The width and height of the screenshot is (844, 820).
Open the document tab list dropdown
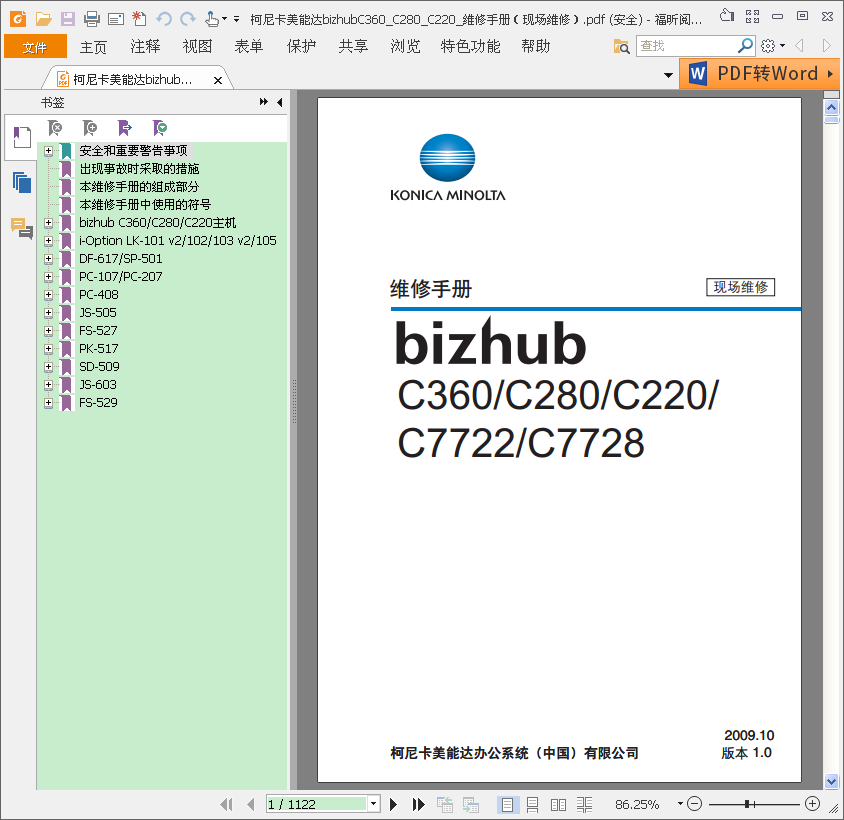669,75
